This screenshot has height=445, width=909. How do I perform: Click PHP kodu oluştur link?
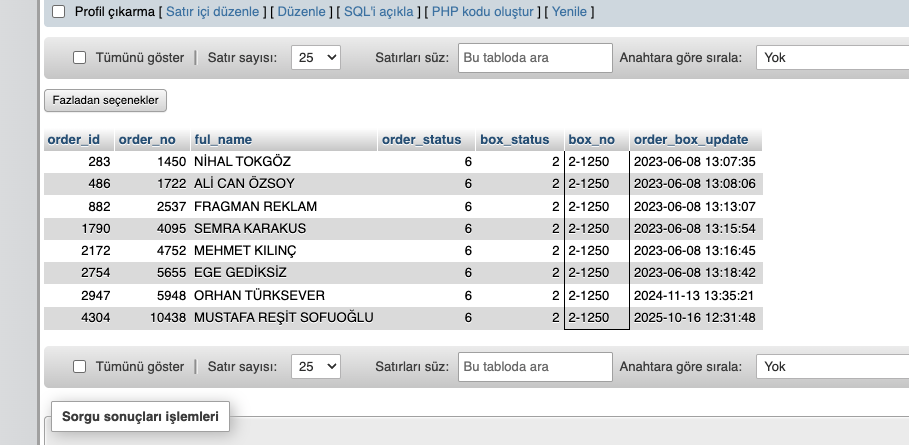pos(483,12)
